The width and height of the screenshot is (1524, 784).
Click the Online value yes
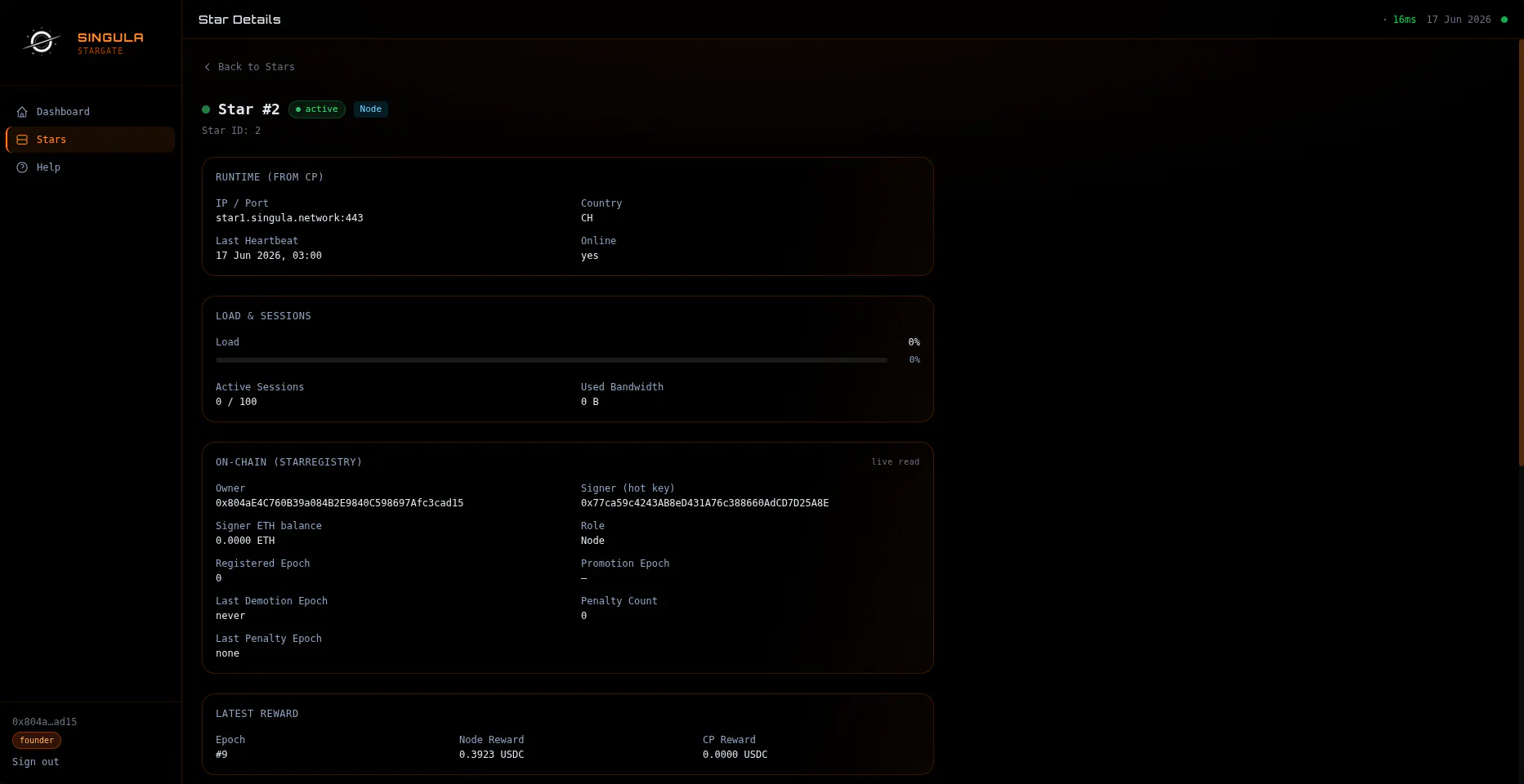click(590, 256)
